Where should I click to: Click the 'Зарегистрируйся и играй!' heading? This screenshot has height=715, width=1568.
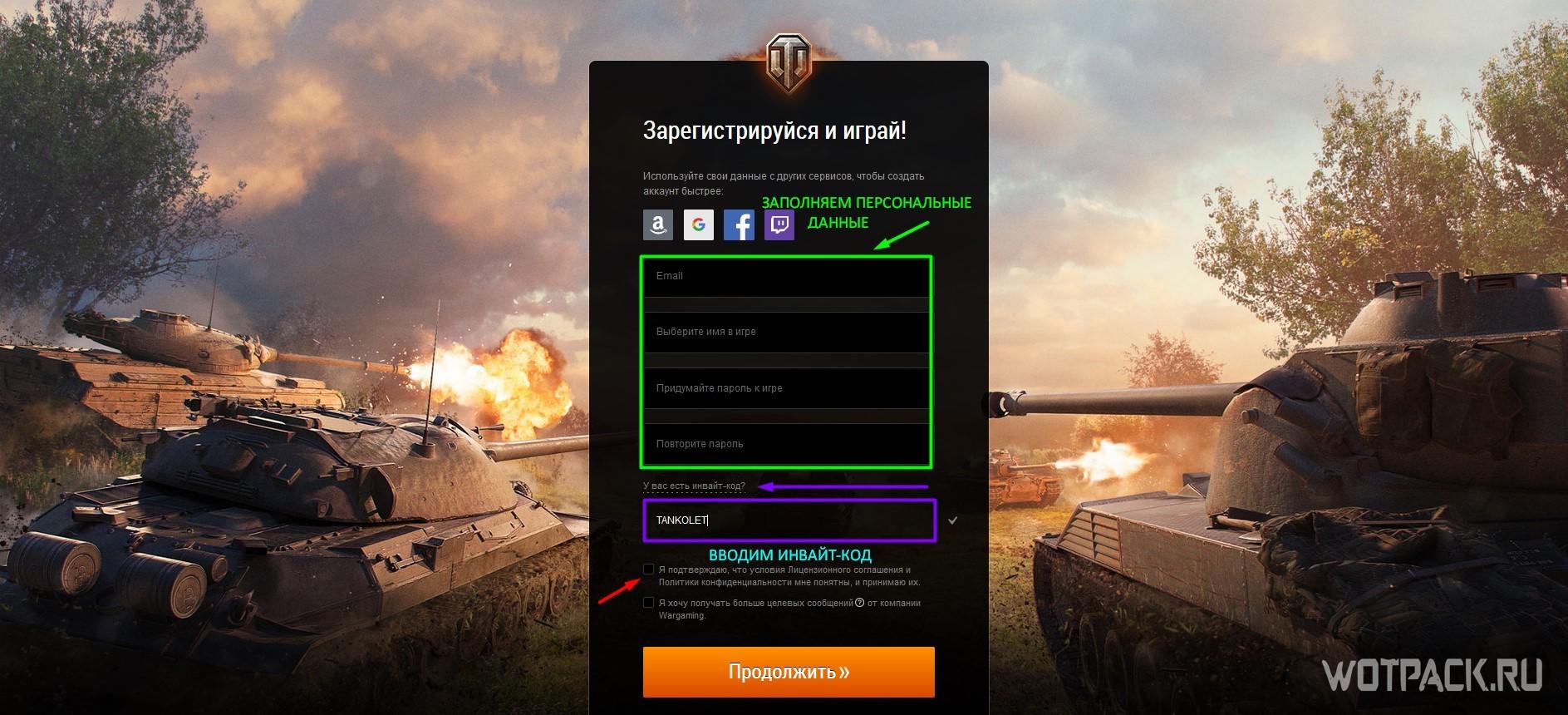click(x=774, y=131)
